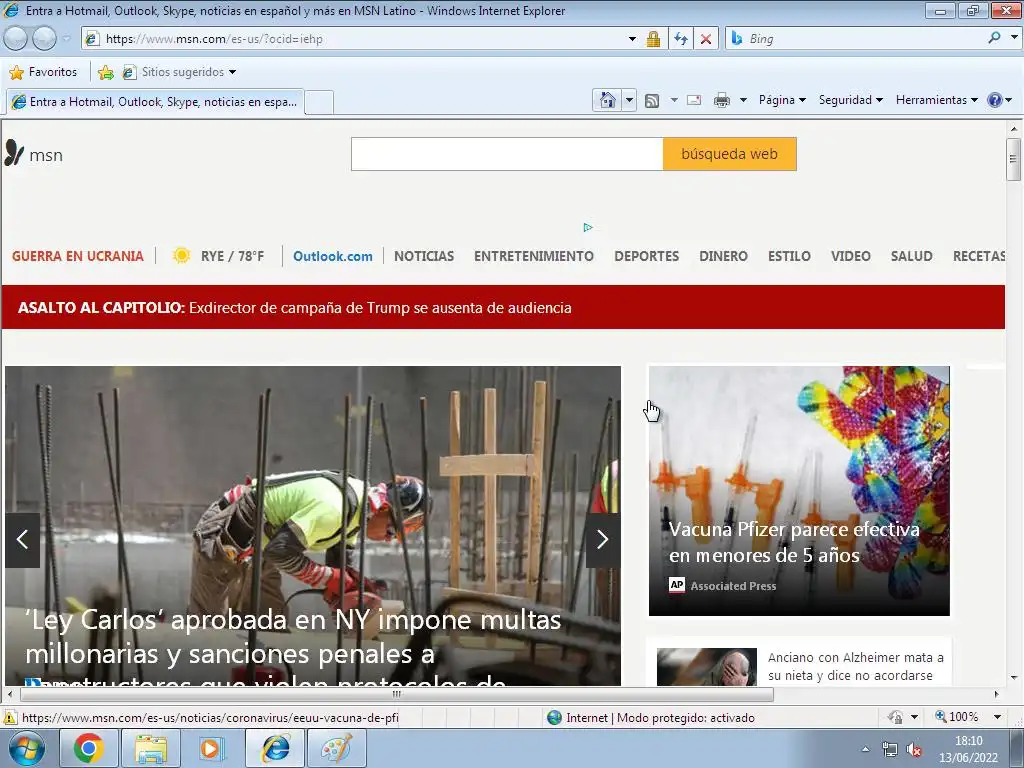
Task: Open recent pages dropdown beside Forward button
Action: click(x=67, y=39)
